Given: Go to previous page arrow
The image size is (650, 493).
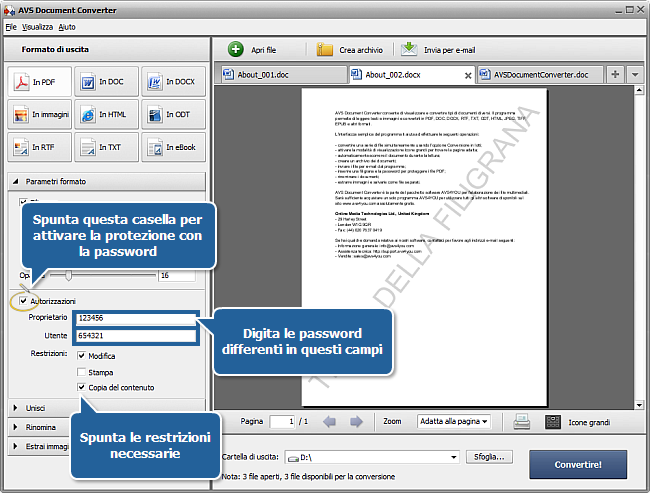Looking at the screenshot, I should pos(330,422).
